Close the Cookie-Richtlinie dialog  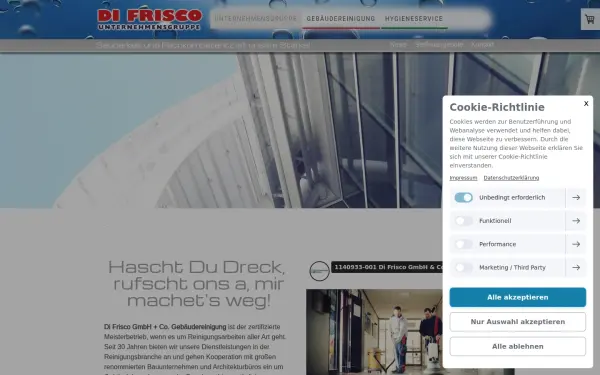[x=586, y=104]
